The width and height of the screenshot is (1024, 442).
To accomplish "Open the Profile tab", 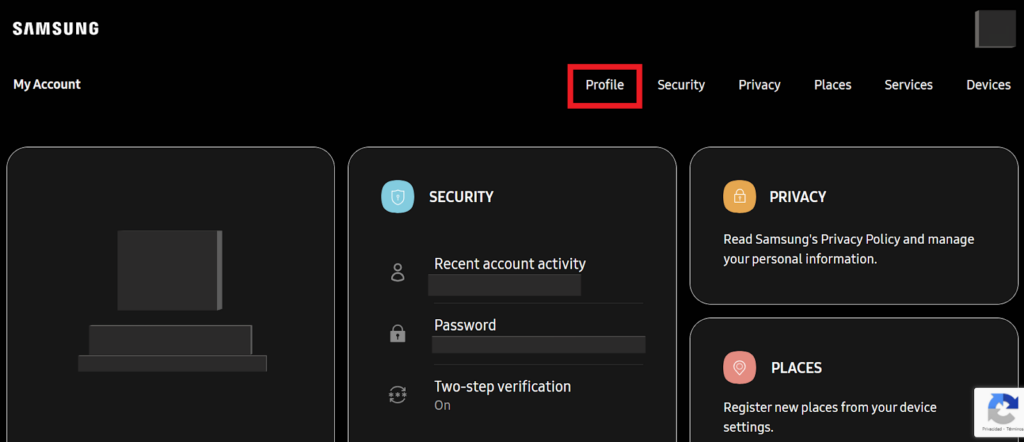I will click(605, 85).
